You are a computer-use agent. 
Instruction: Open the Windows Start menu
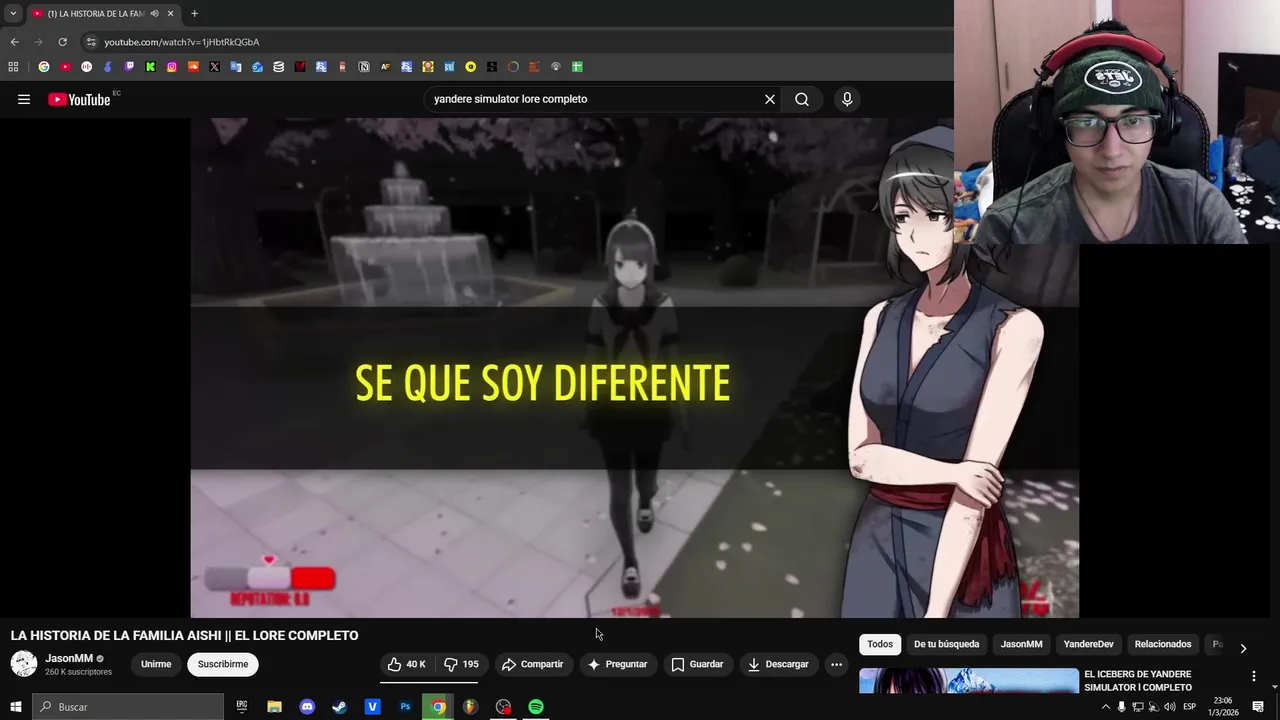(x=15, y=707)
